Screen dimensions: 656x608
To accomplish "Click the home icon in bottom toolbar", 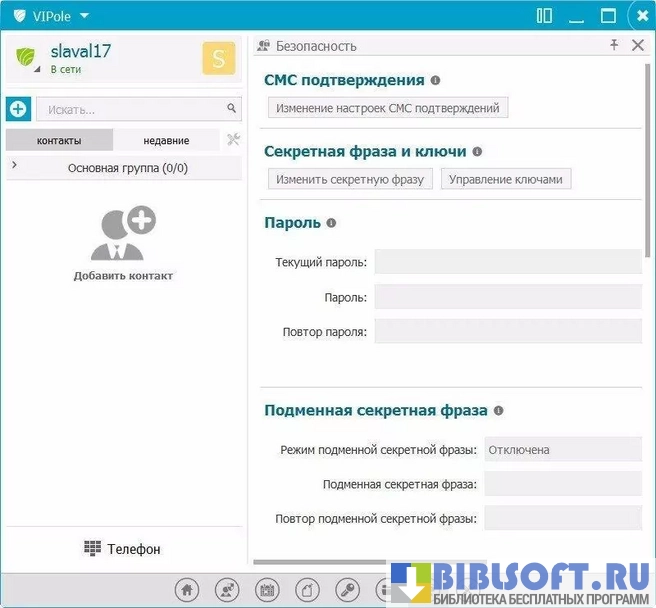I will coord(186,589).
